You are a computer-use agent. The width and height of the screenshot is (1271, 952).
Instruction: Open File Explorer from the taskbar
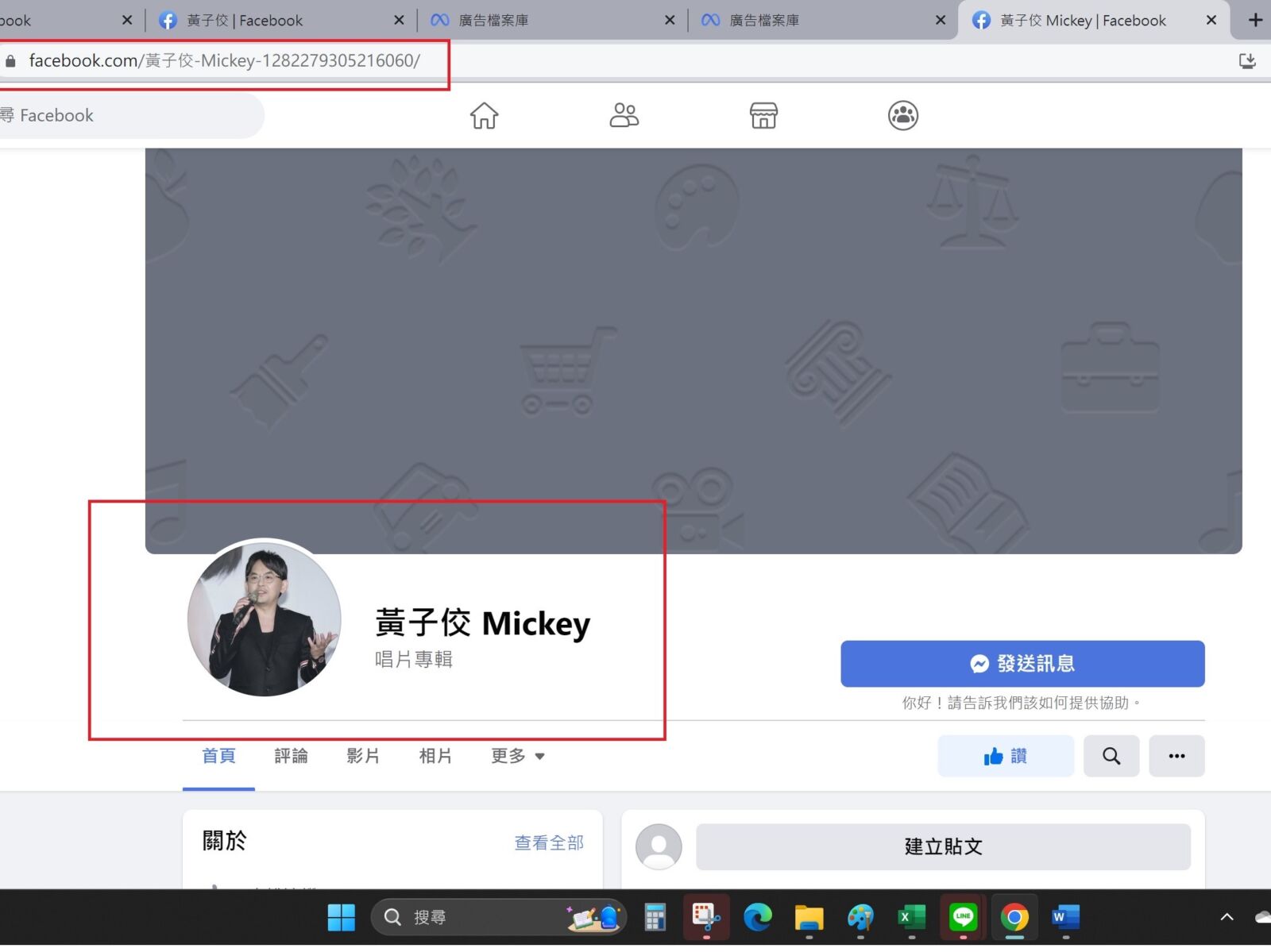coord(809,917)
